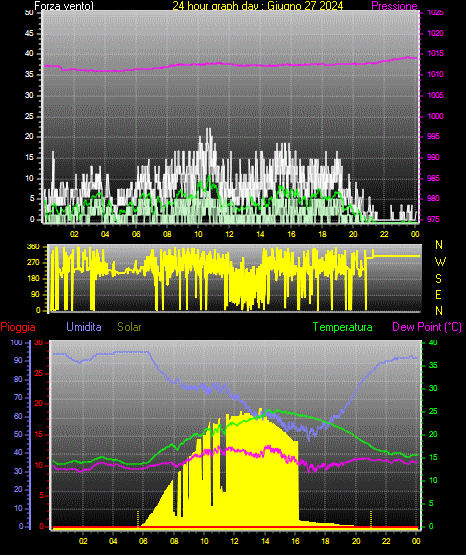Click the 06 hour tick on bottom graph
Viewport: 466px width, 555px height.
(143, 541)
